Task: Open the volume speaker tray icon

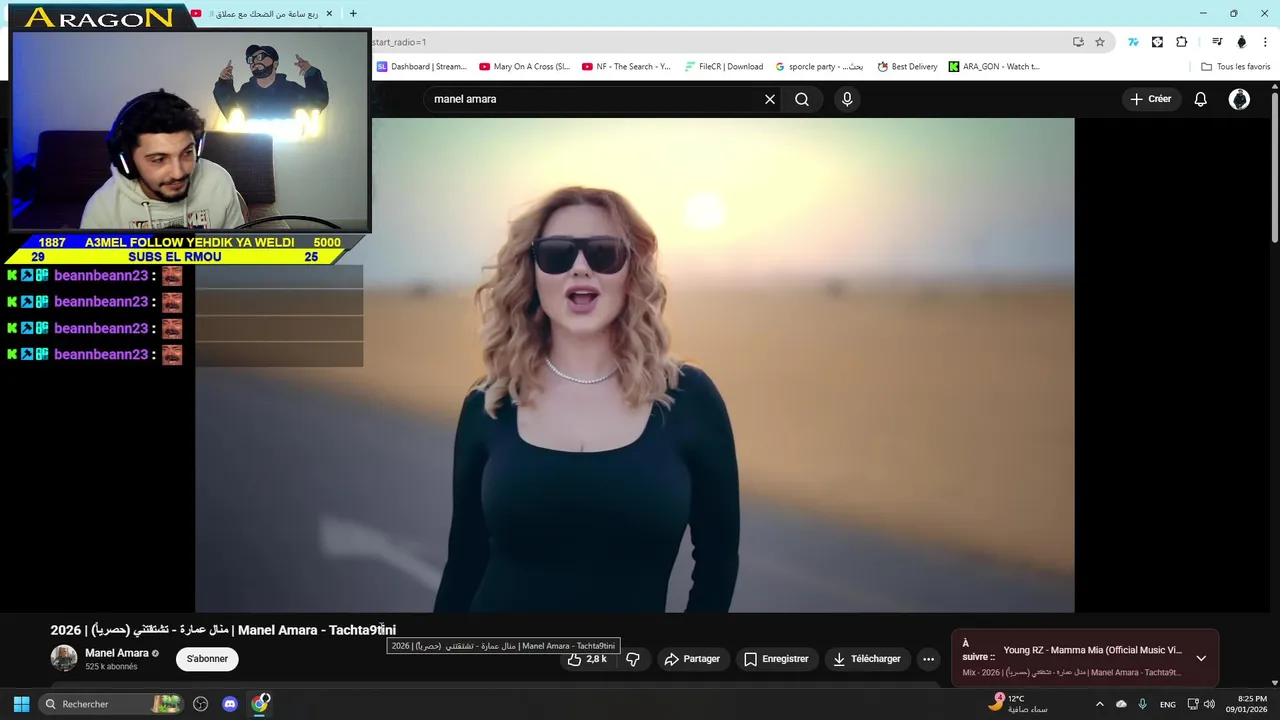Action: pos(1209,704)
